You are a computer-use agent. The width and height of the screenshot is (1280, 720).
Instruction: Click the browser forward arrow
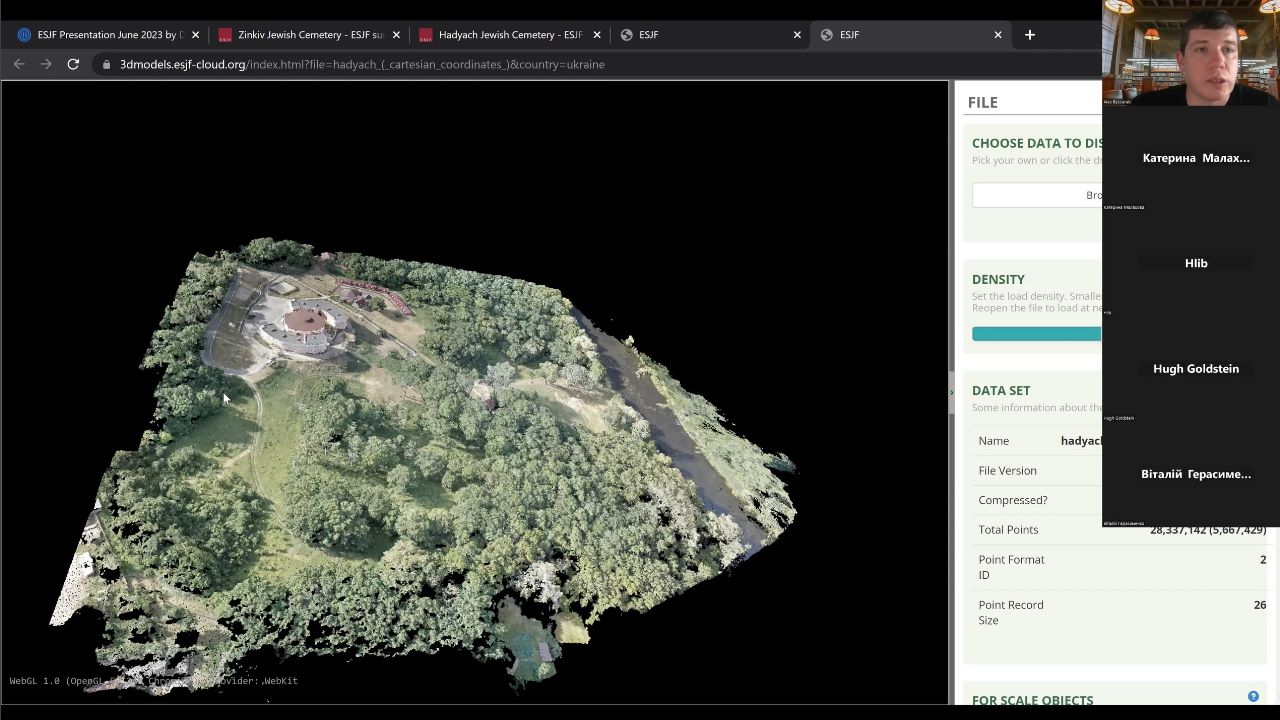click(x=46, y=64)
